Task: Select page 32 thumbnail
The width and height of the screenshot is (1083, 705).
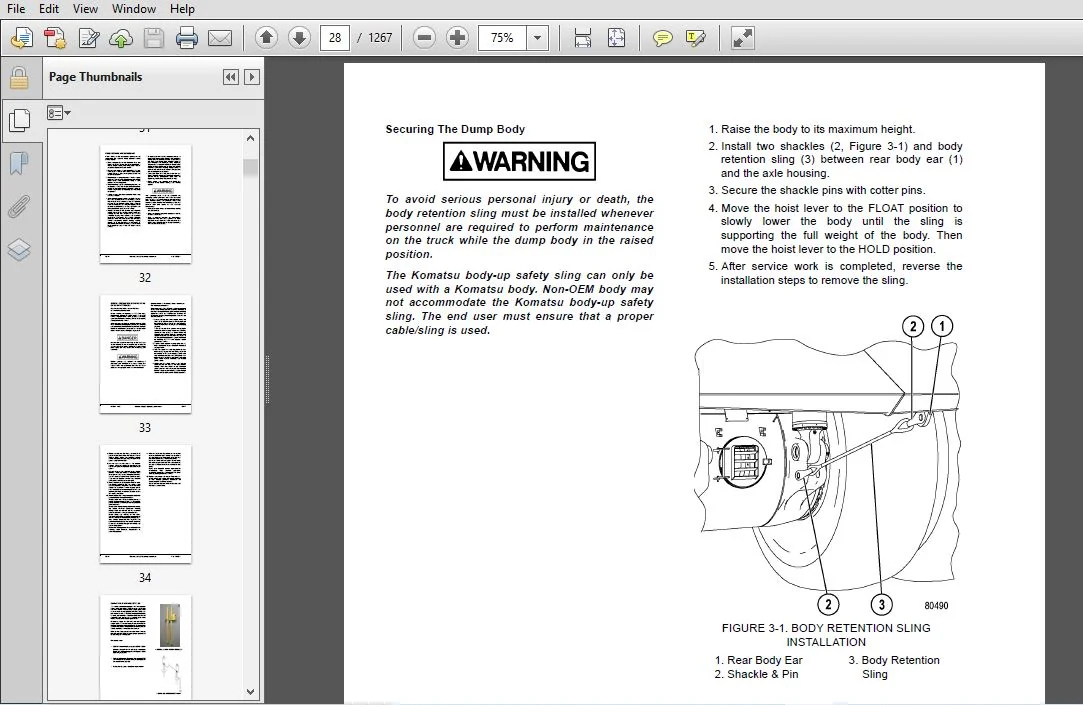Action: [x=145, y=204]
